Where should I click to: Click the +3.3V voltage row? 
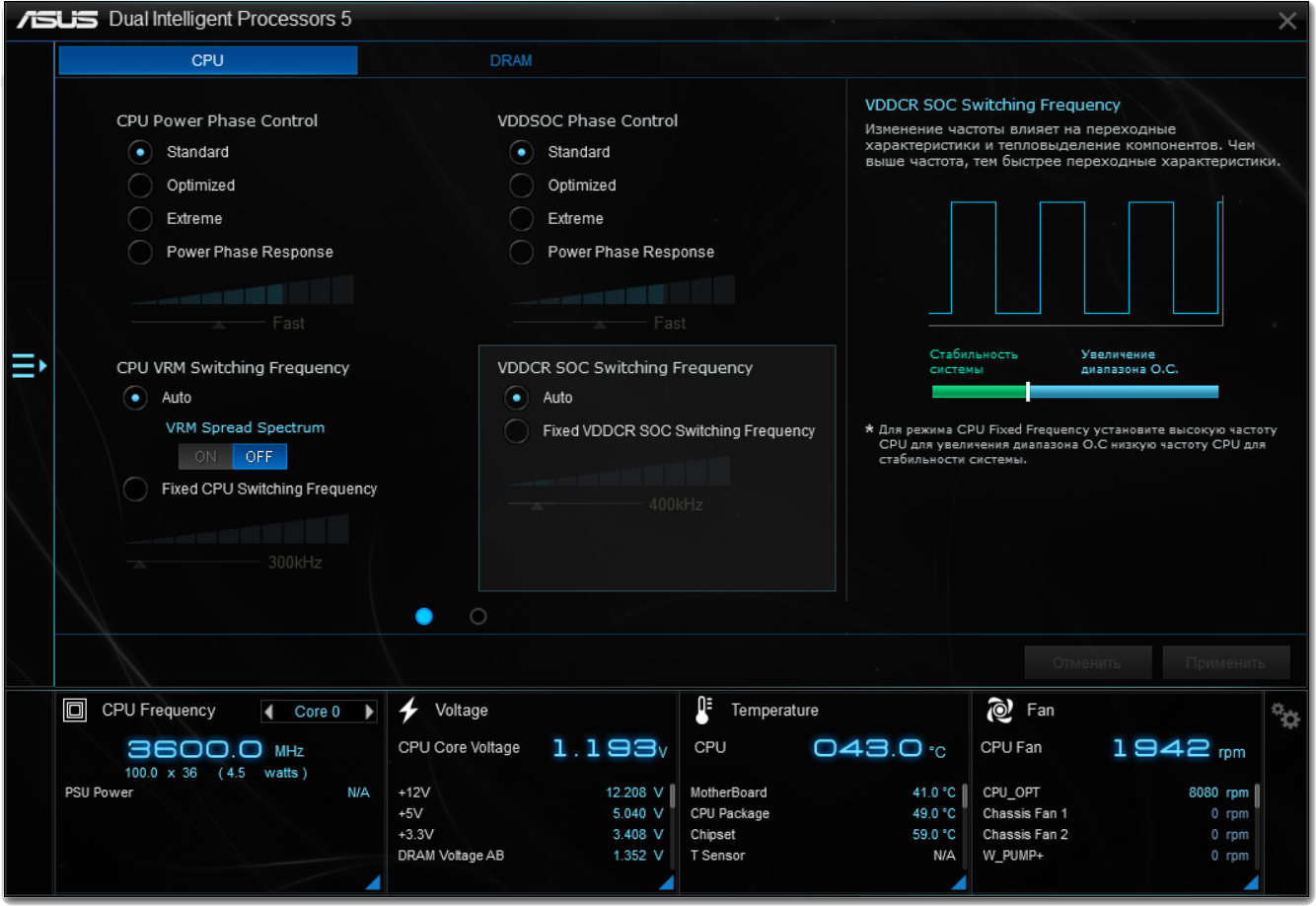[x=531, y=835]
